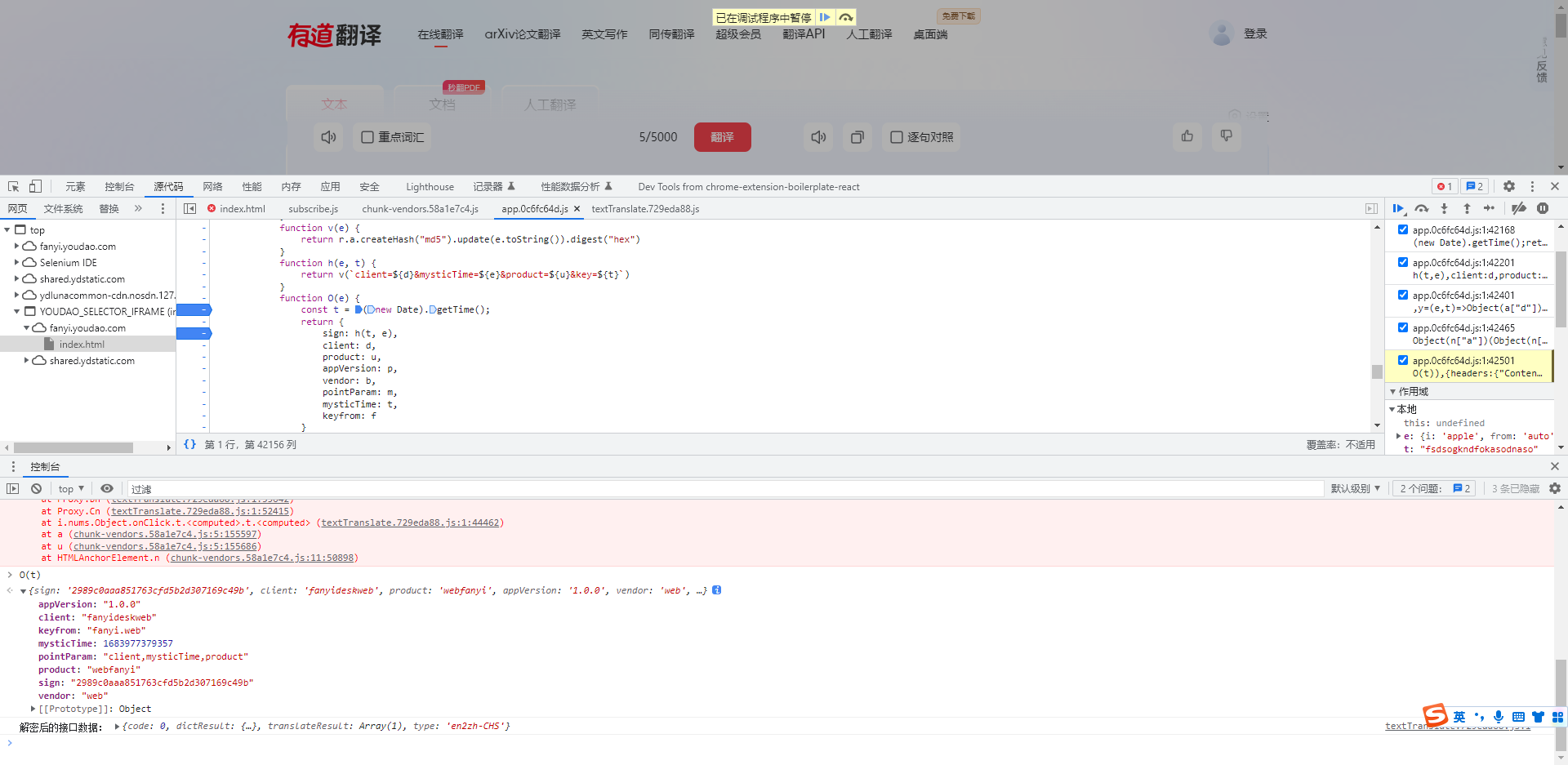Step over from paused-in-debugger overlay

coord(846,17)
